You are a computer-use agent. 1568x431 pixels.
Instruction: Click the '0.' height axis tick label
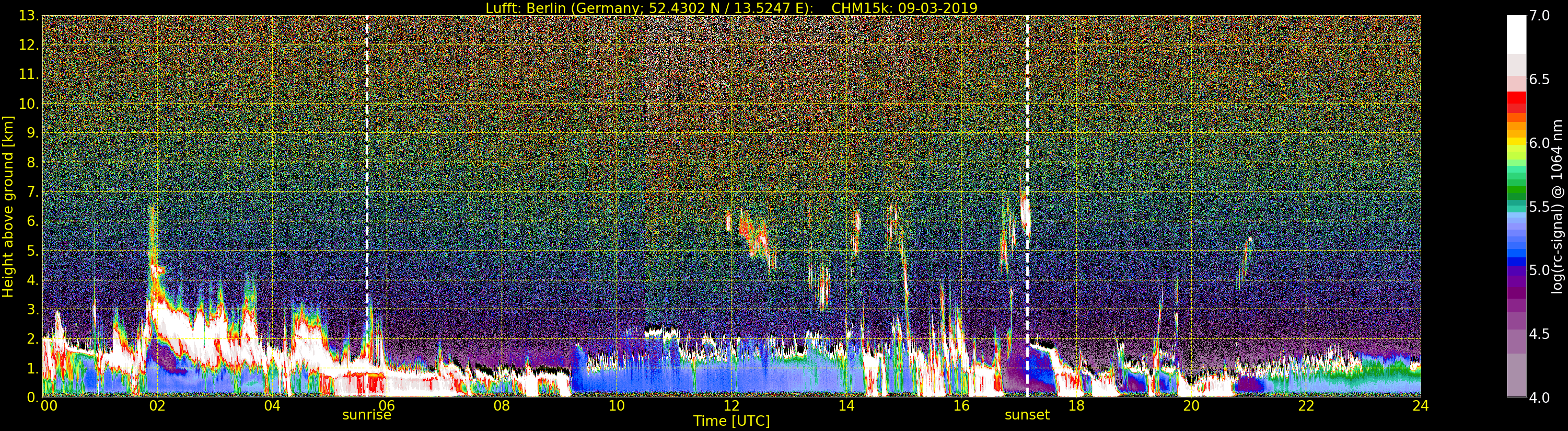pyautogui.click(x=32, y=397)
